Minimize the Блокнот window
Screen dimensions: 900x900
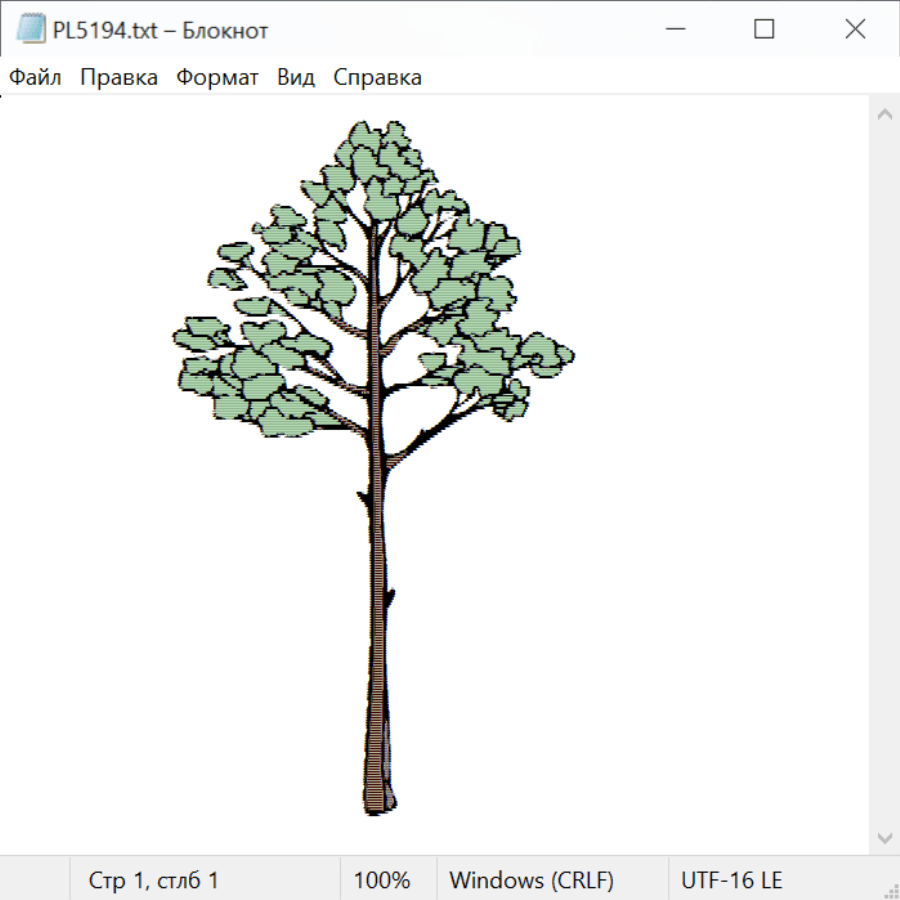tap(673, 30)
